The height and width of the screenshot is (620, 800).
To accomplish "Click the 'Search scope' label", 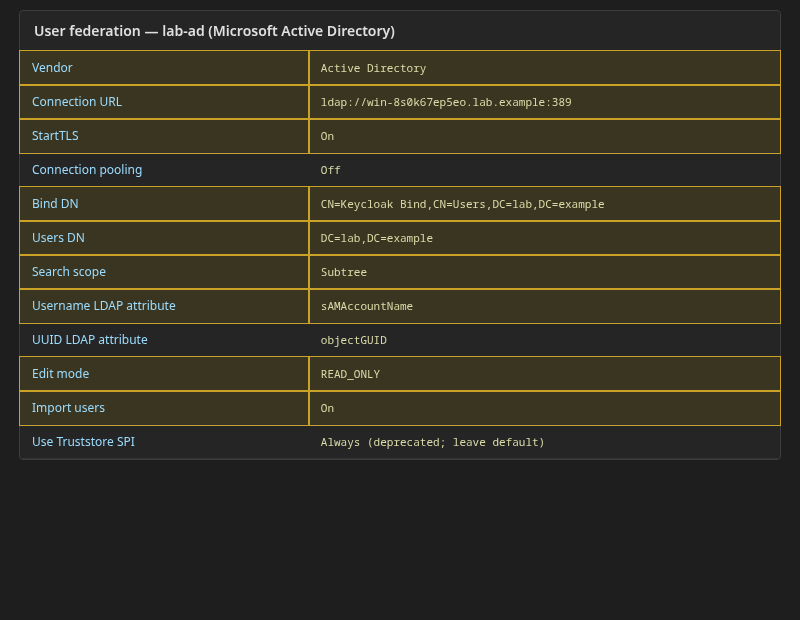I will tap(69, 272).
